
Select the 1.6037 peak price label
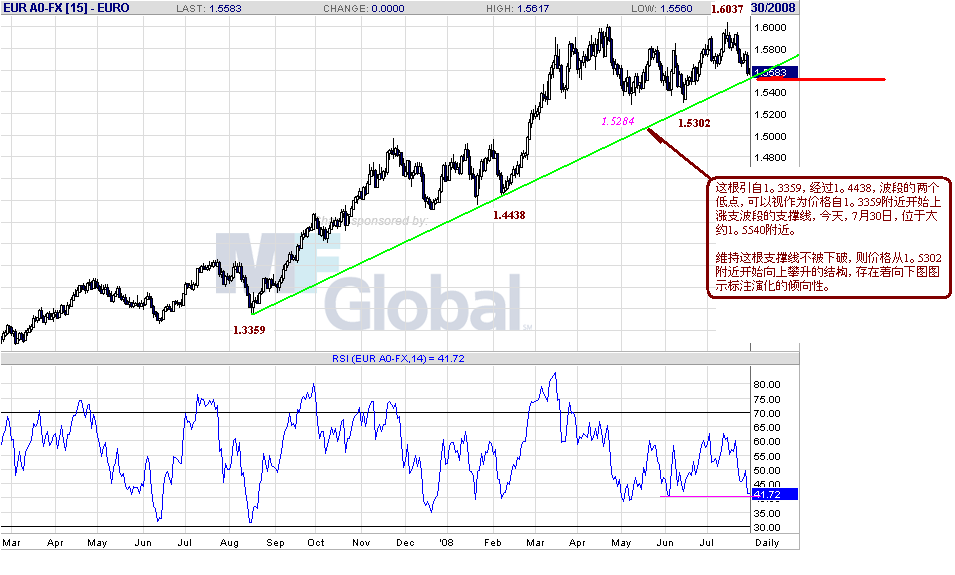pyautogui.click(x=727, y=9)
